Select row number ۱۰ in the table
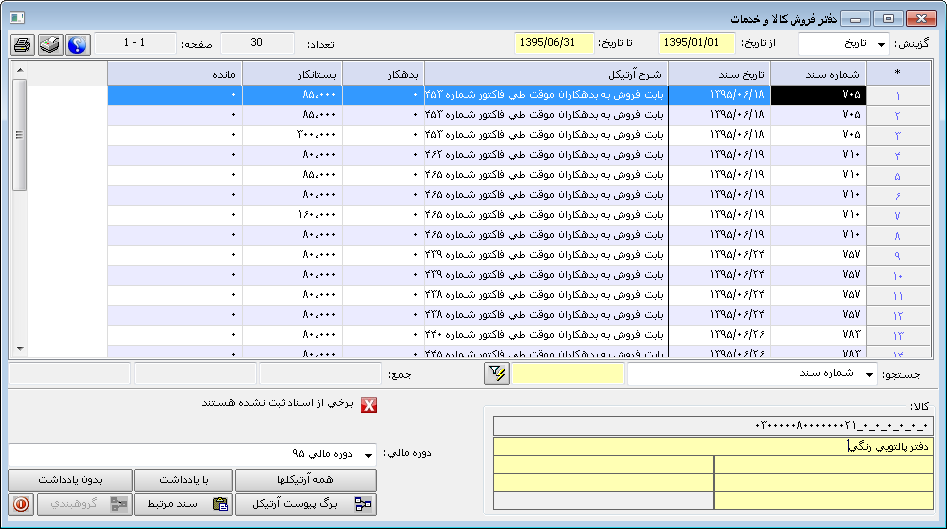Viewport: 947px width, 529px height. point(898,275)
